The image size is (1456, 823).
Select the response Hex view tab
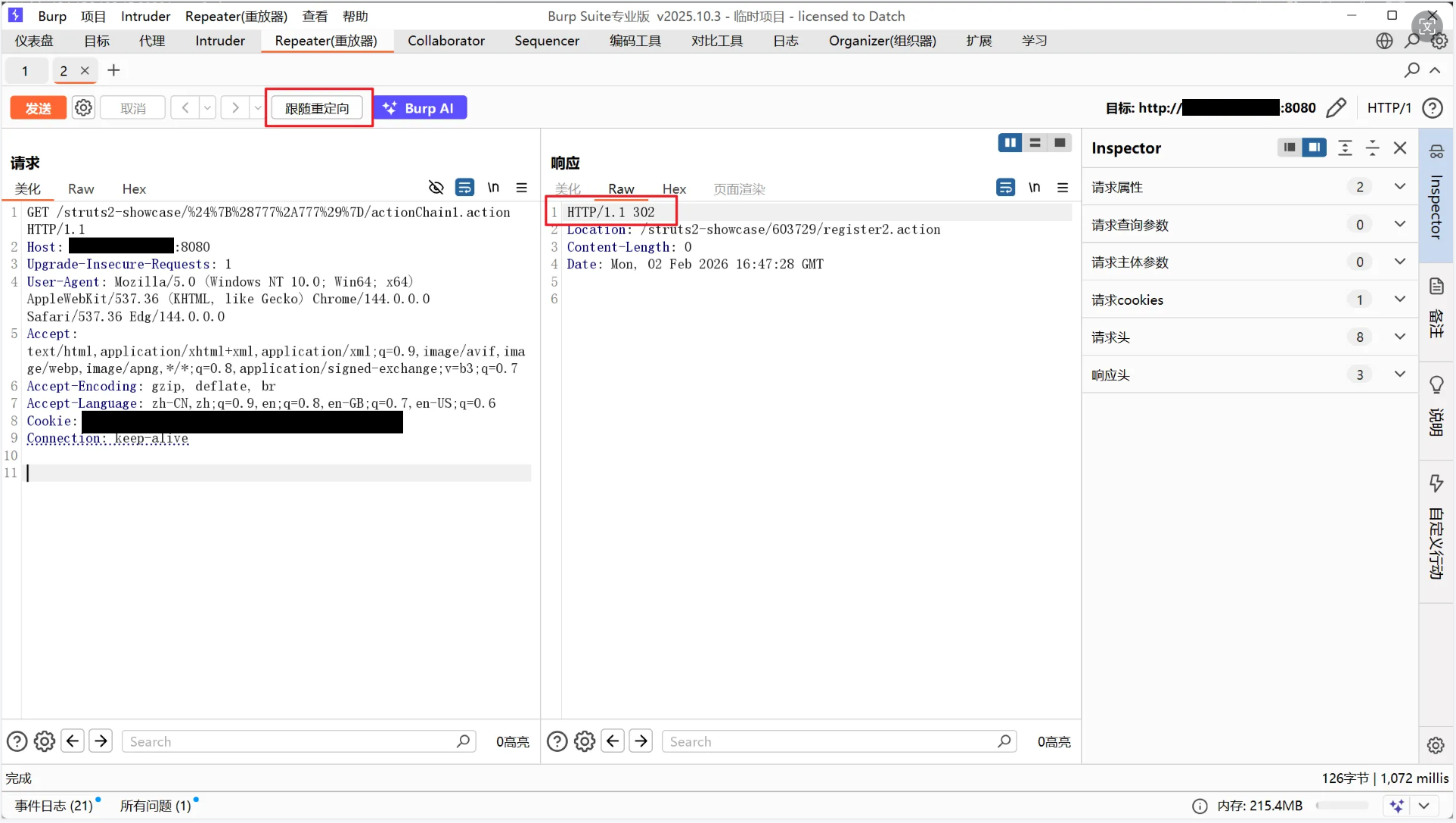[674, 189]
